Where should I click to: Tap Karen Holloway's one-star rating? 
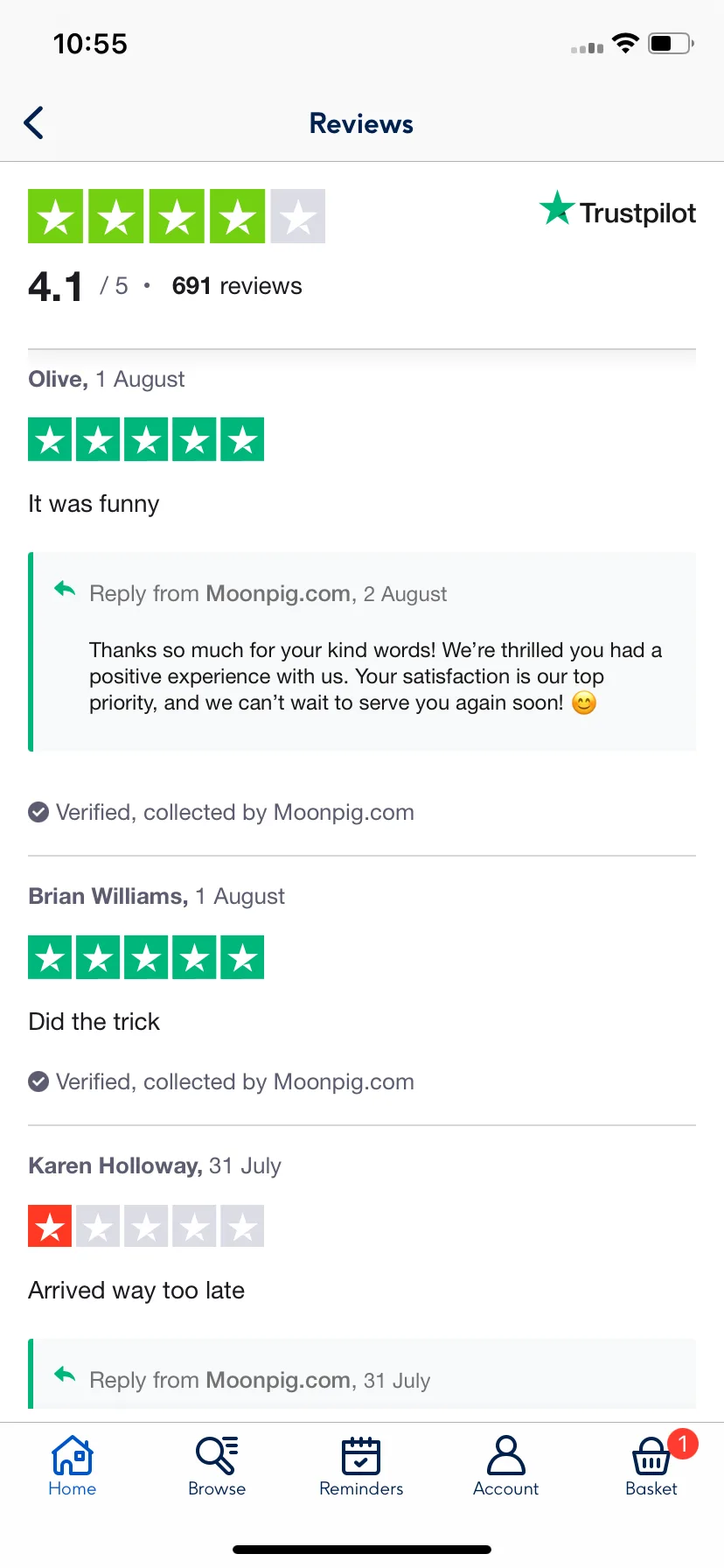(x=146, y=1226)
